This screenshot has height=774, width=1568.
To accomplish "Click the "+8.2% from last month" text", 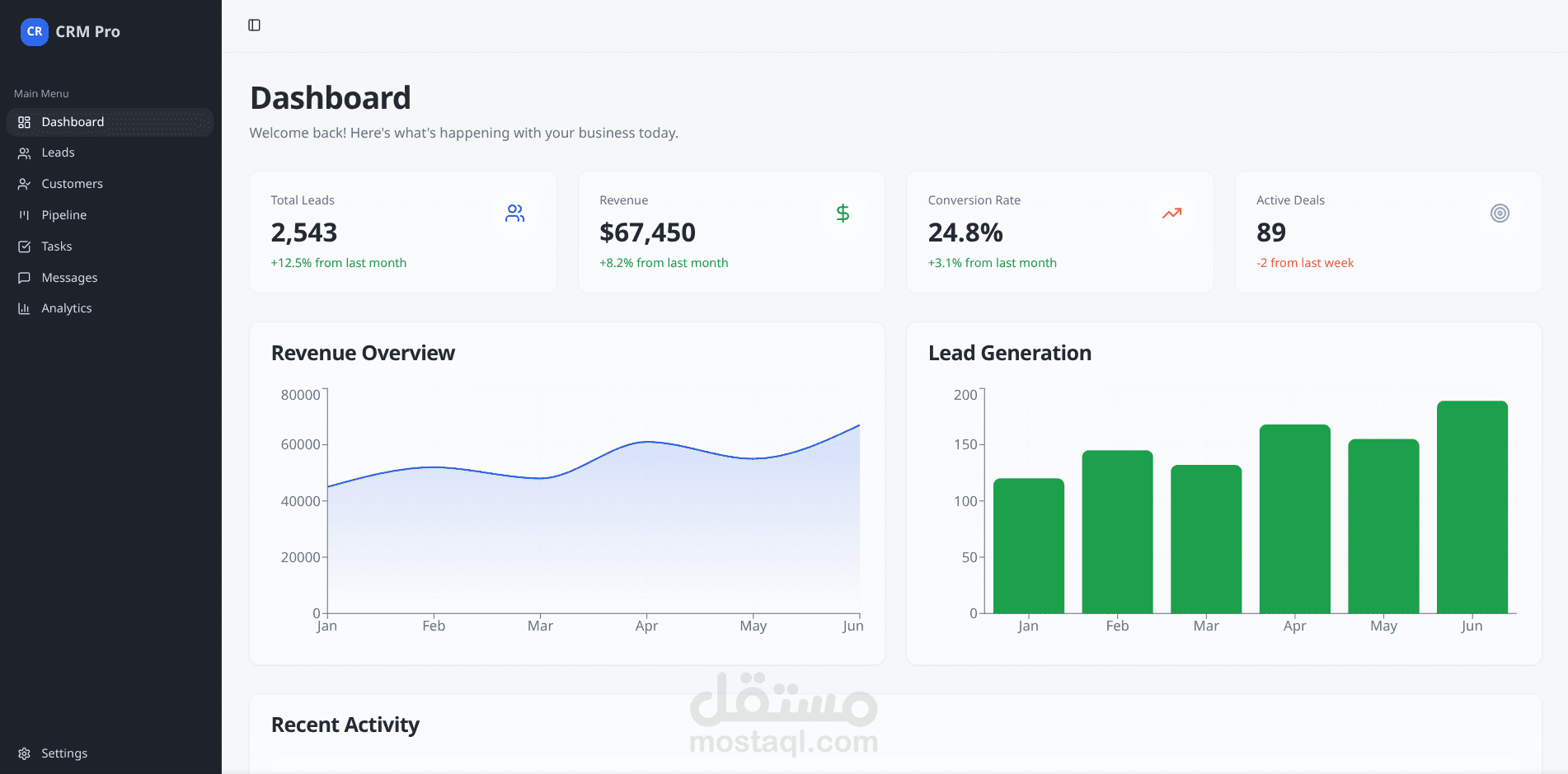I will (x=664, y=262).
